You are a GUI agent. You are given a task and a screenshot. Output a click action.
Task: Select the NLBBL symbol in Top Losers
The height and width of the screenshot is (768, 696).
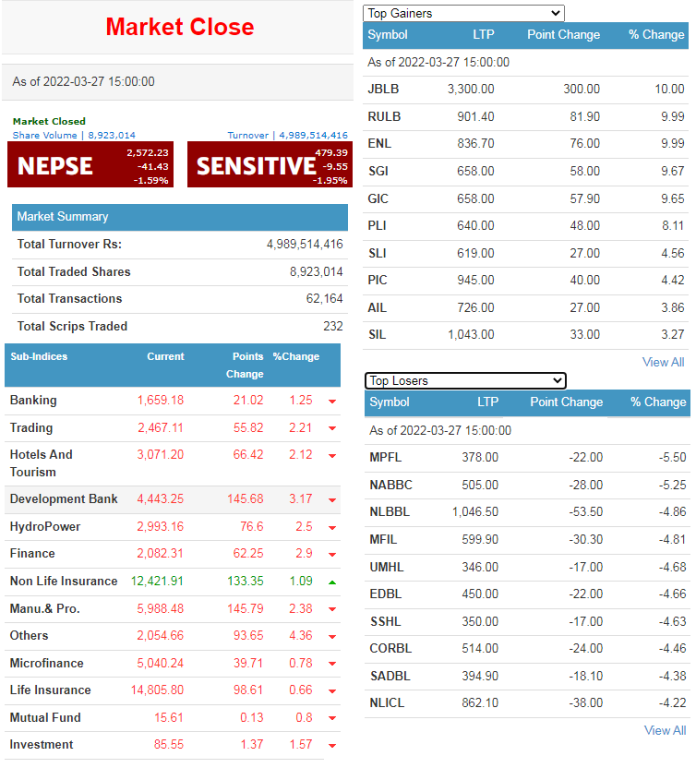(389, 512)
